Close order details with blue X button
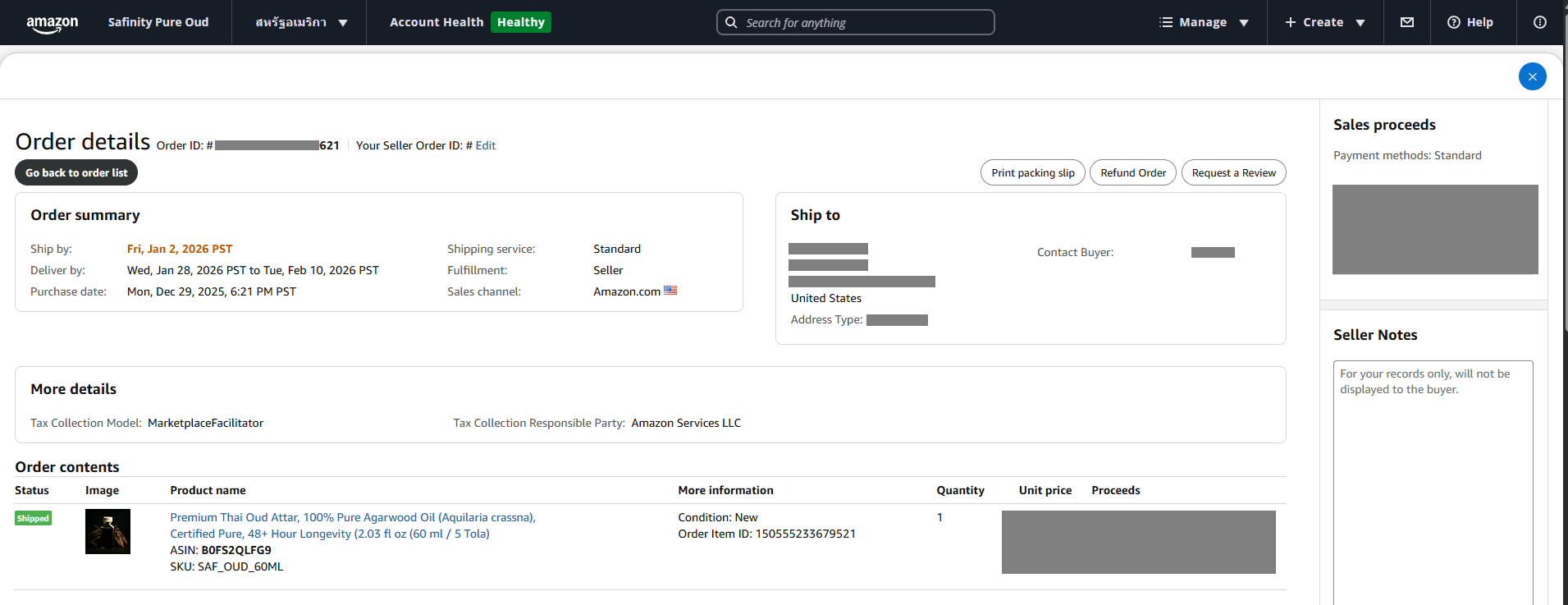Image resolution: width=1568 pixels, height=605 pixels. coord(1532,76)
